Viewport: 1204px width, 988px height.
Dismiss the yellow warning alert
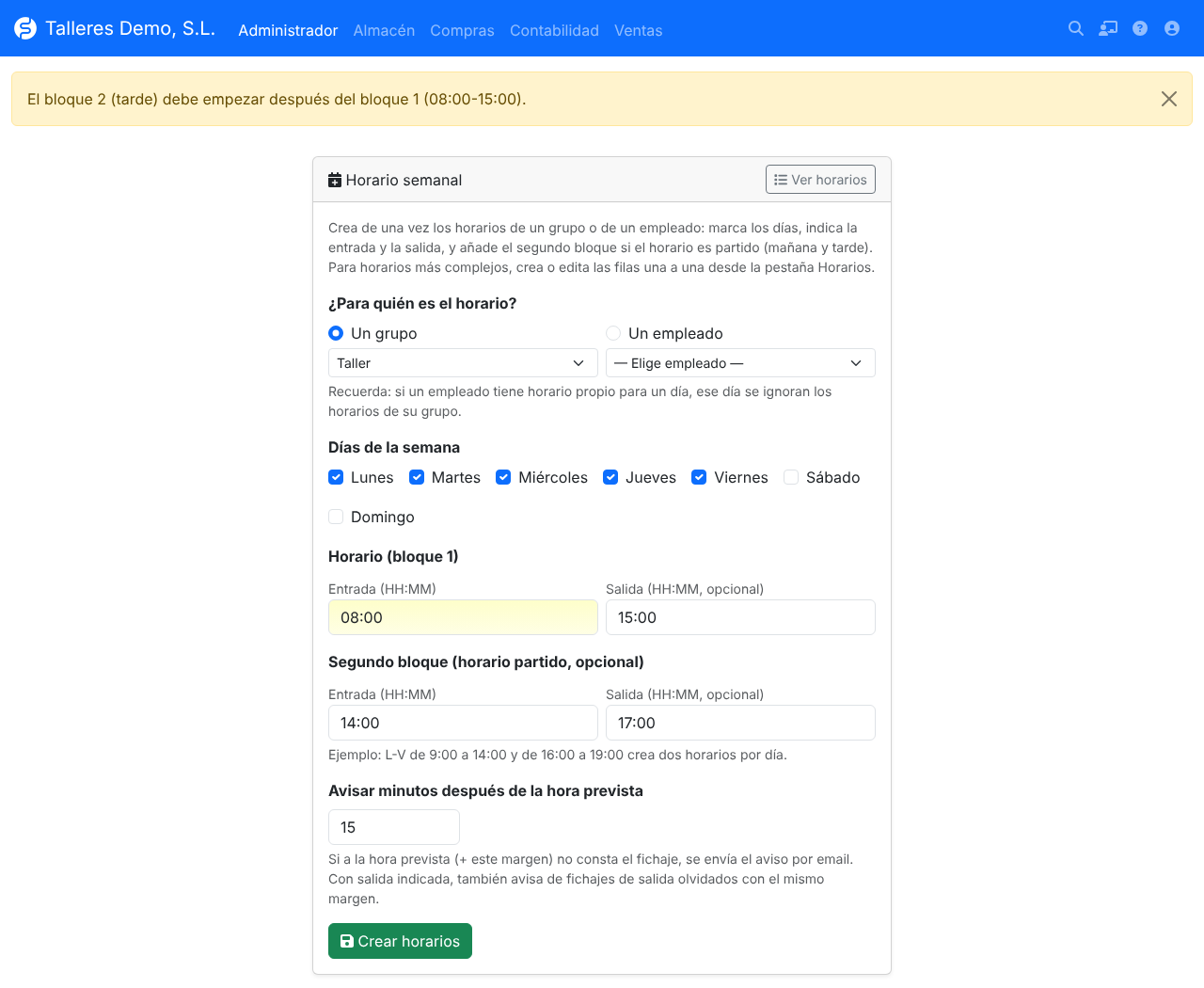(1169, 99)
